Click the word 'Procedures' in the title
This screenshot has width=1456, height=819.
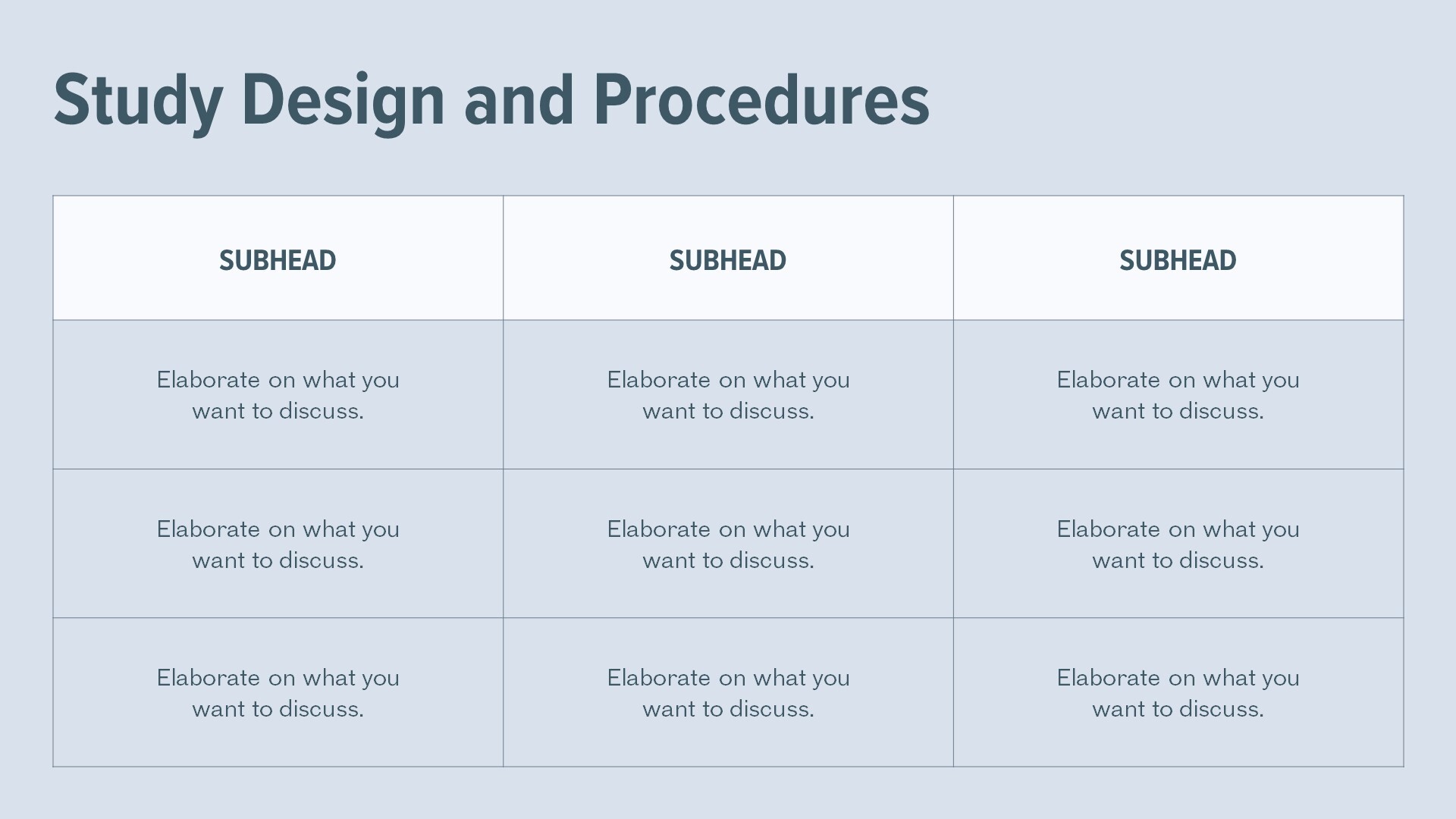click(x=761, y=100)
